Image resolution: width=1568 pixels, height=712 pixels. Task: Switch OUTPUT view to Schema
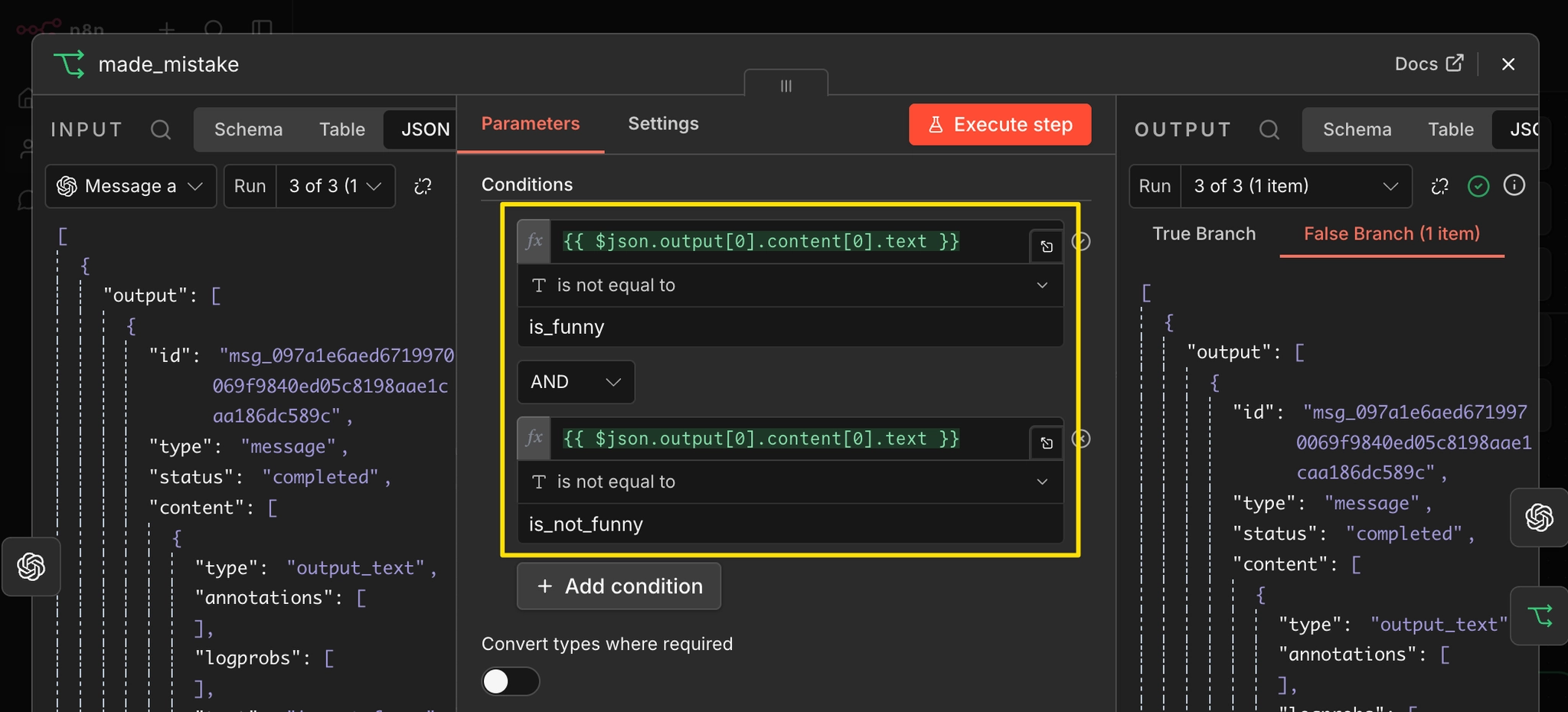[1357, 129]
